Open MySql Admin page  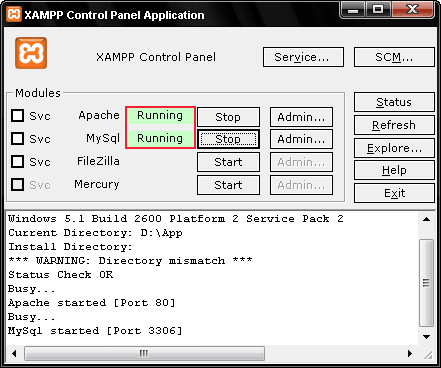coord(301,139)
